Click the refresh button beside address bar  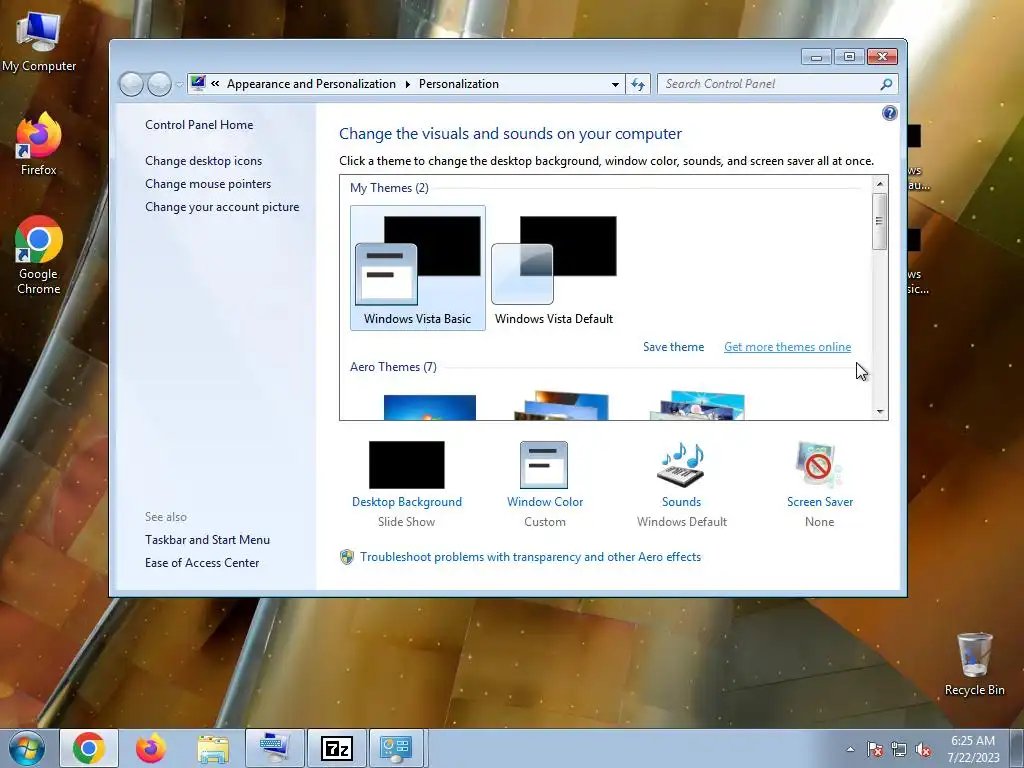click(x=638, y=84)
